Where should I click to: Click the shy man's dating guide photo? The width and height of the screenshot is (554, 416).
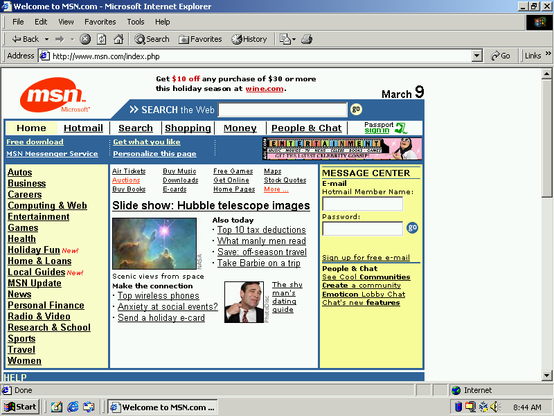tap(244, 302)
